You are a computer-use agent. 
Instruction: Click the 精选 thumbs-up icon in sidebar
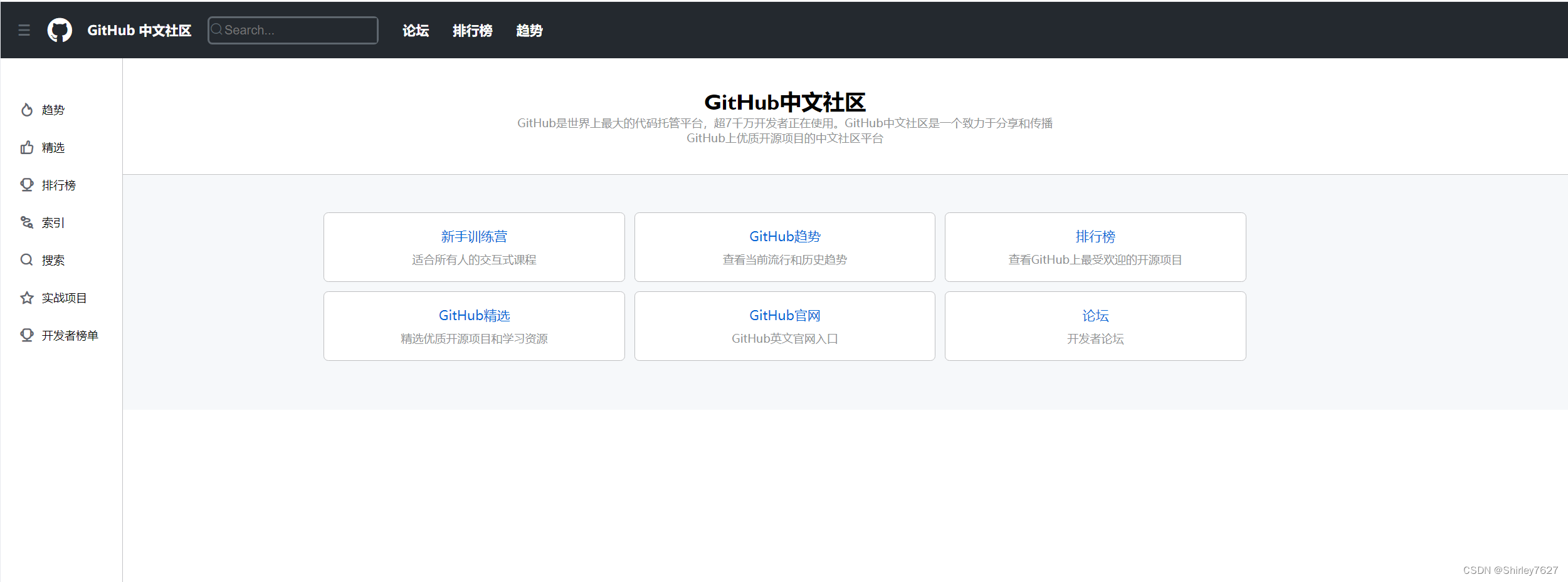coord(26,147)
